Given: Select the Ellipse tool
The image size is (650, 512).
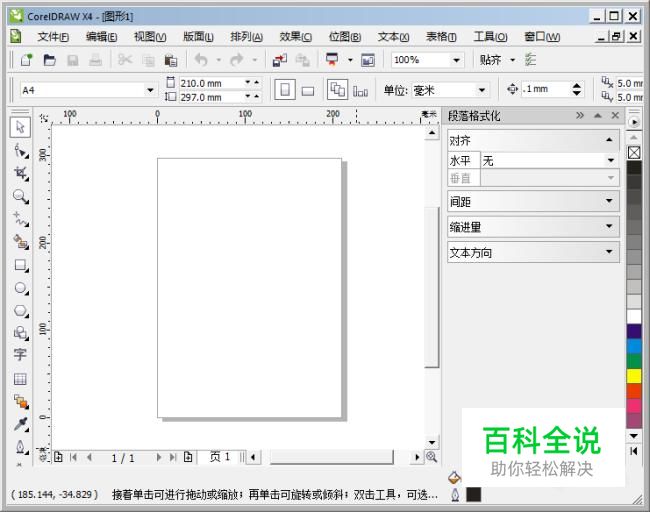Looking at the screenshot, I should pyautogui.click(x=20, y=288).
